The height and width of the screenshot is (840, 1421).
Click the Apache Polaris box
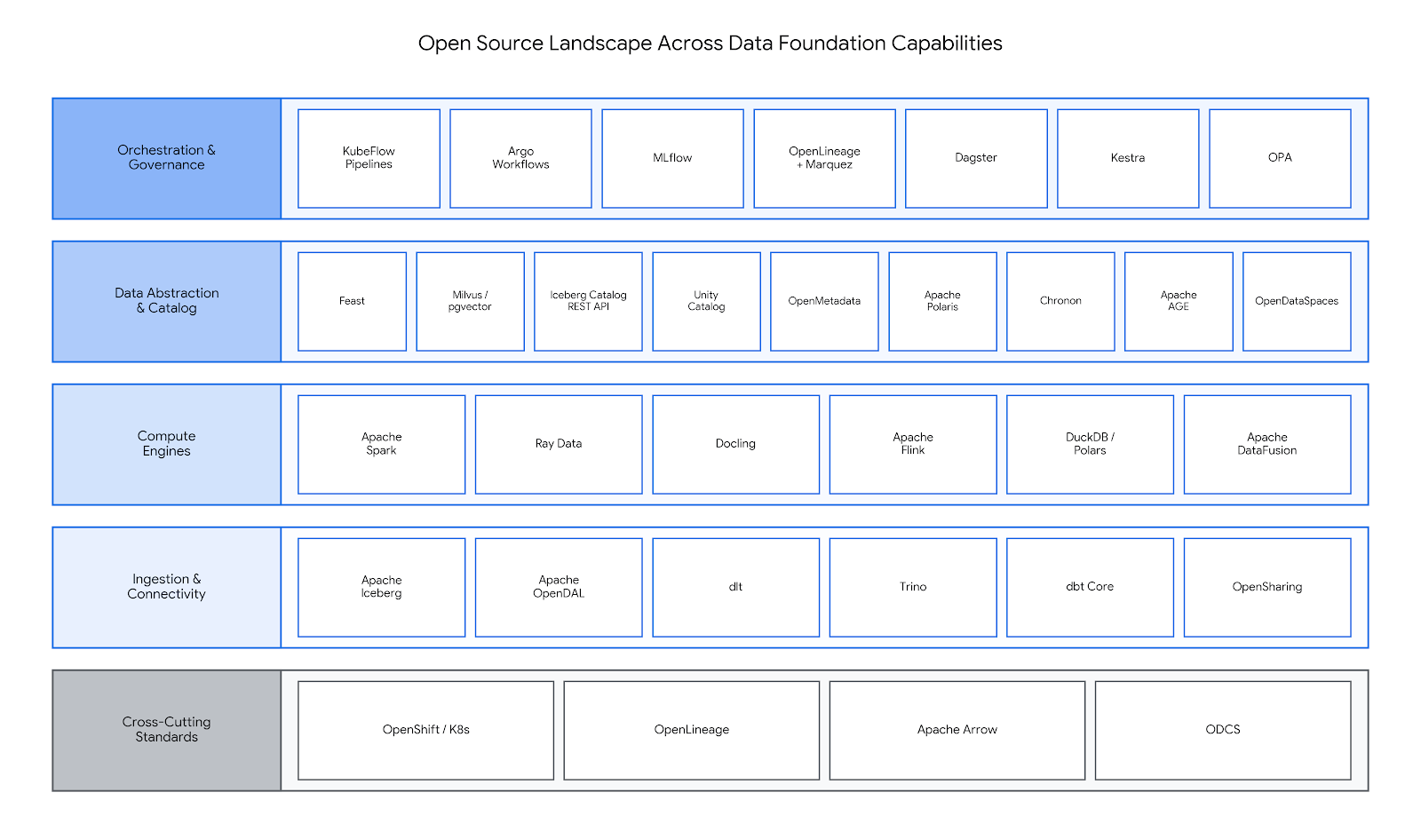point(942,301)
